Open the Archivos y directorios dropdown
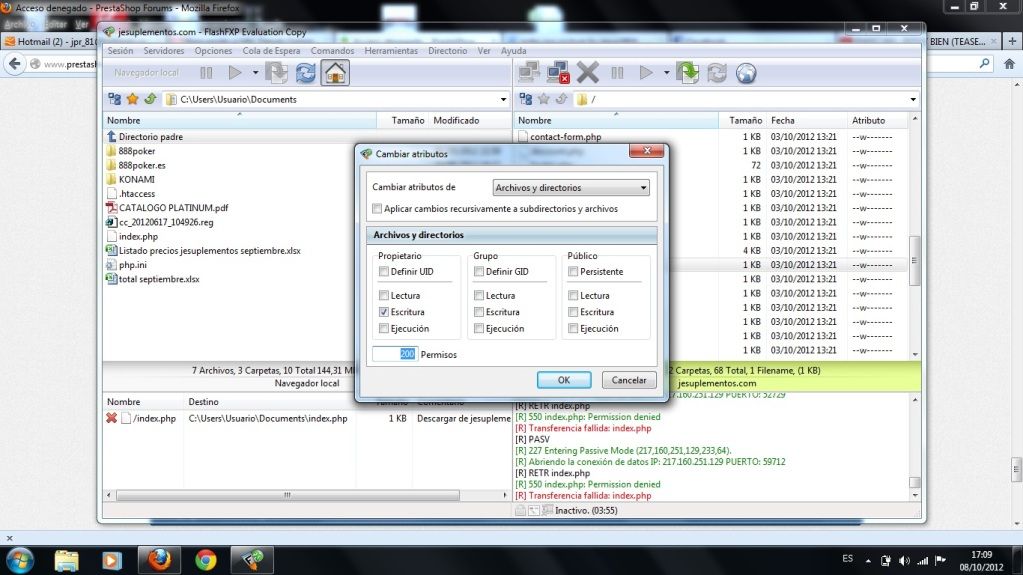Image resolution: width=1023 pixels, height=575 pixels. pyautogui.click(x=572, y=187)
